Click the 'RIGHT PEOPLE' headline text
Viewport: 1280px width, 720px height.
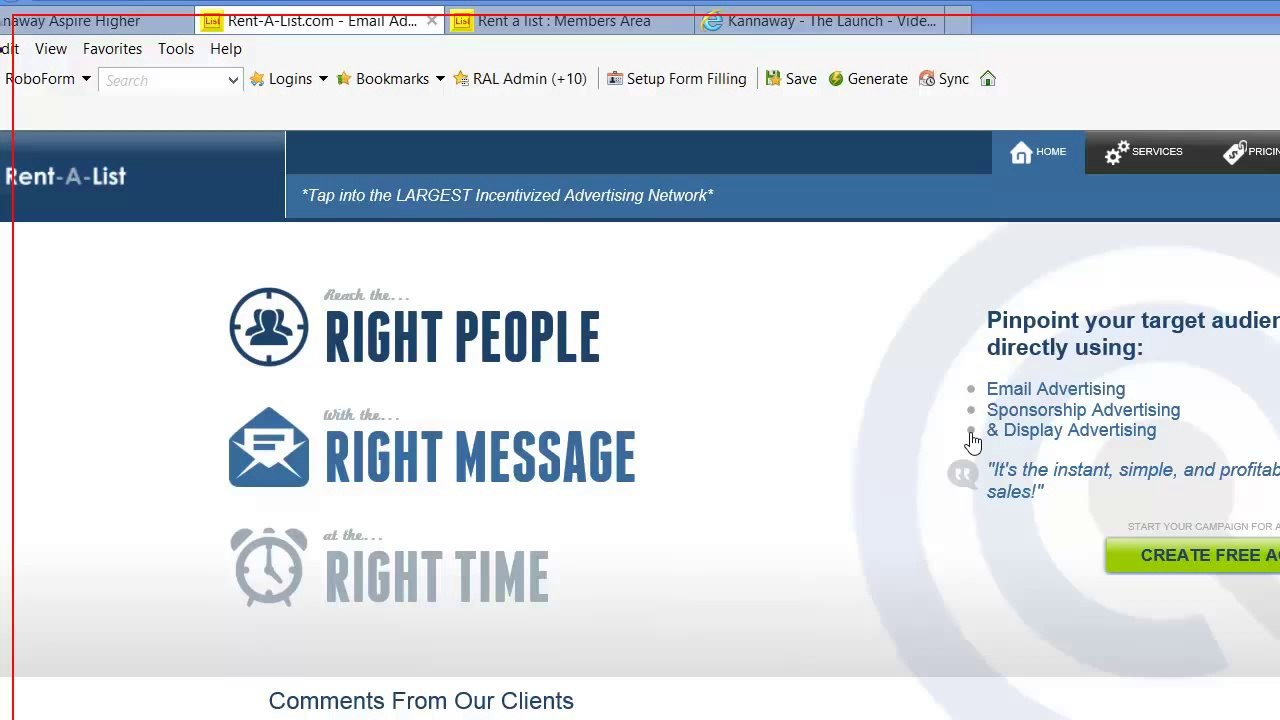click(462, 337)
